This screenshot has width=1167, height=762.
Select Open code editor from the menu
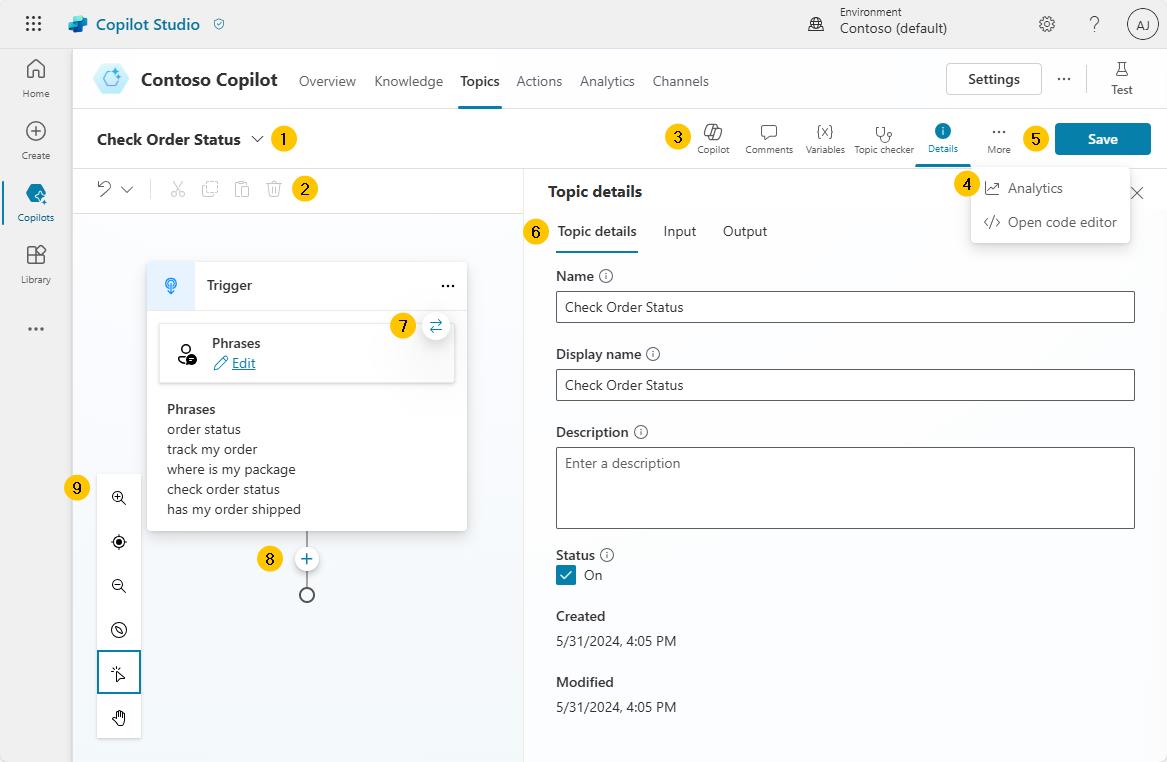[1061, 221]
